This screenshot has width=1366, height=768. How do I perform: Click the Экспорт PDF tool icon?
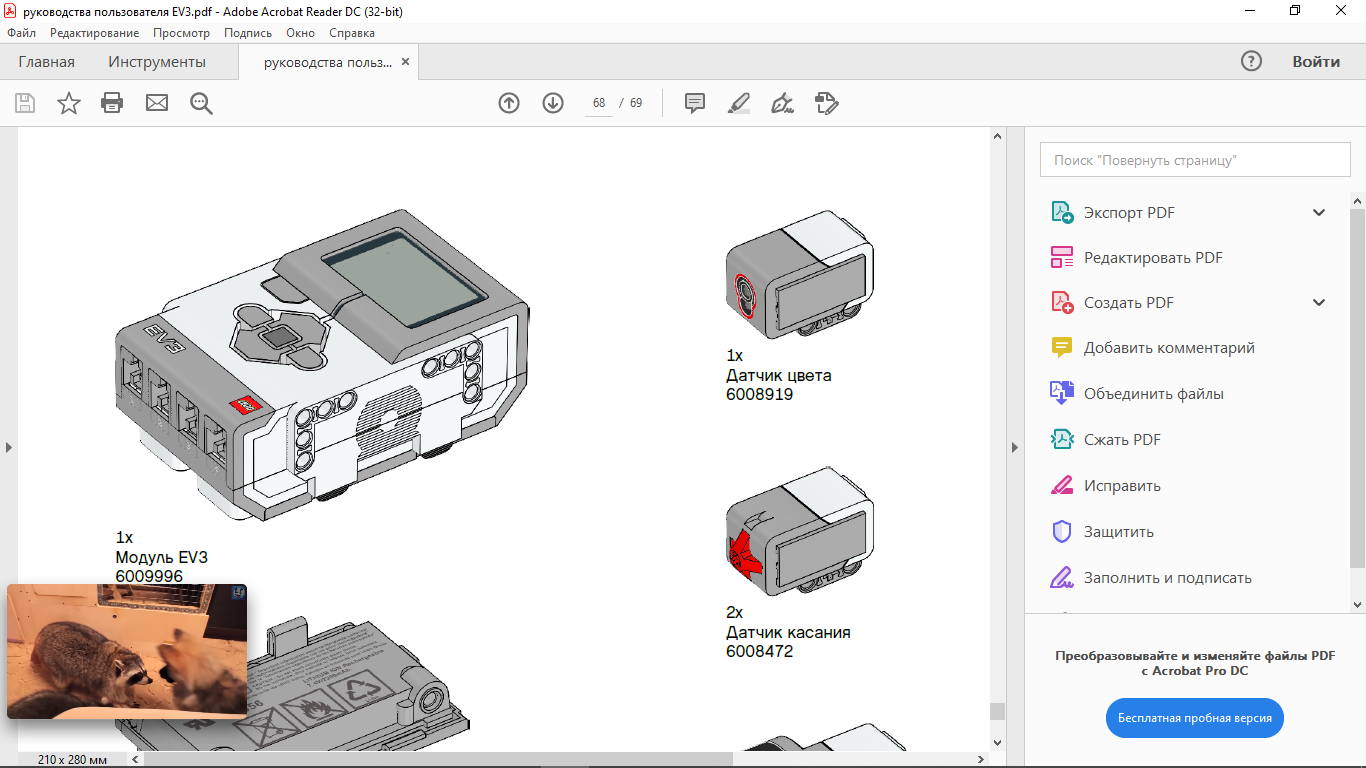[1061, 212]
